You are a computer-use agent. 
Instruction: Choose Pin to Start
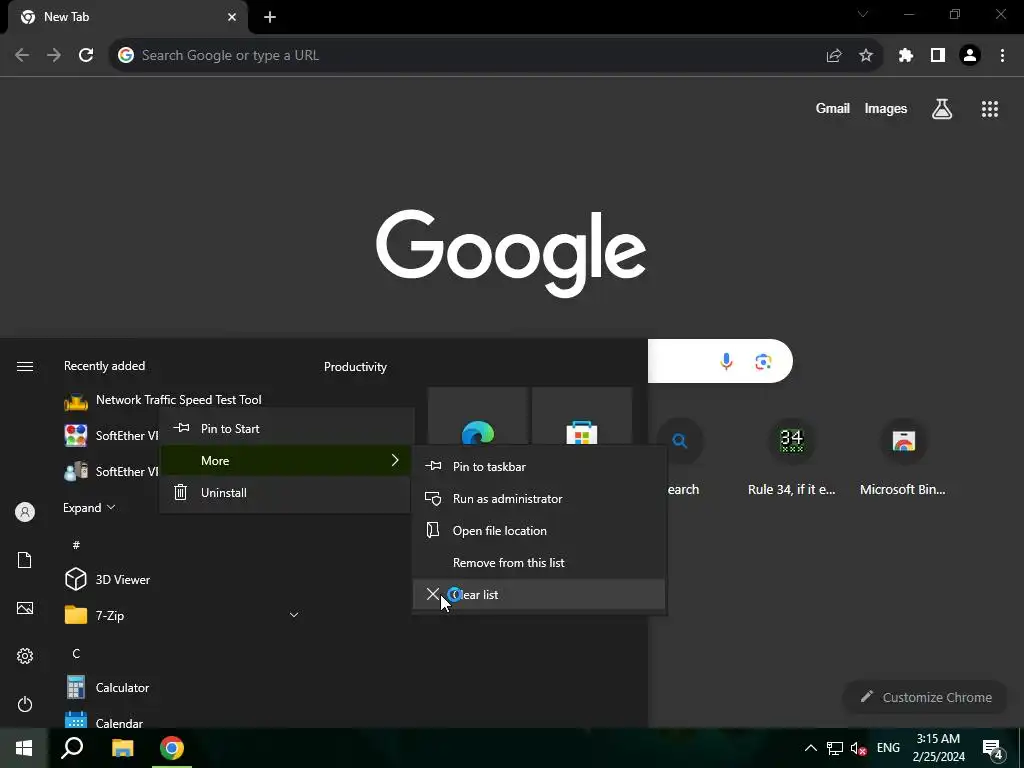pyautogui.click(x=286, y=429)
